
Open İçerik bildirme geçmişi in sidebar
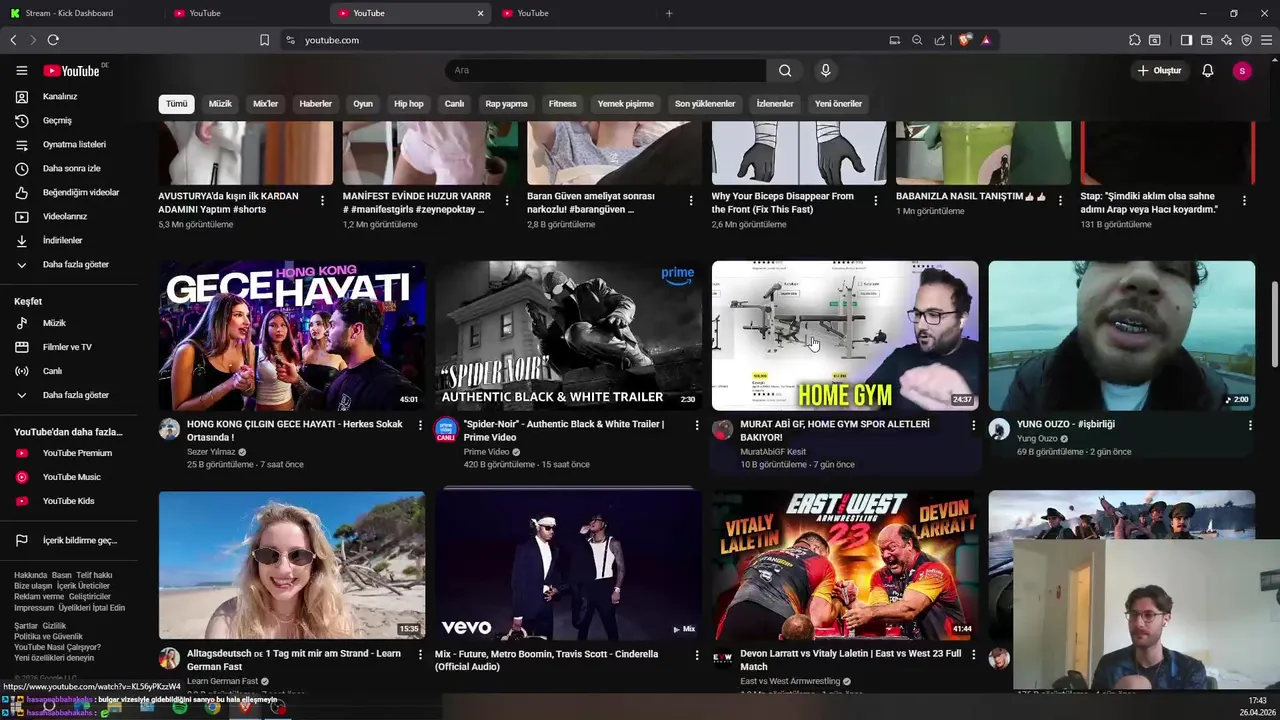70,540
